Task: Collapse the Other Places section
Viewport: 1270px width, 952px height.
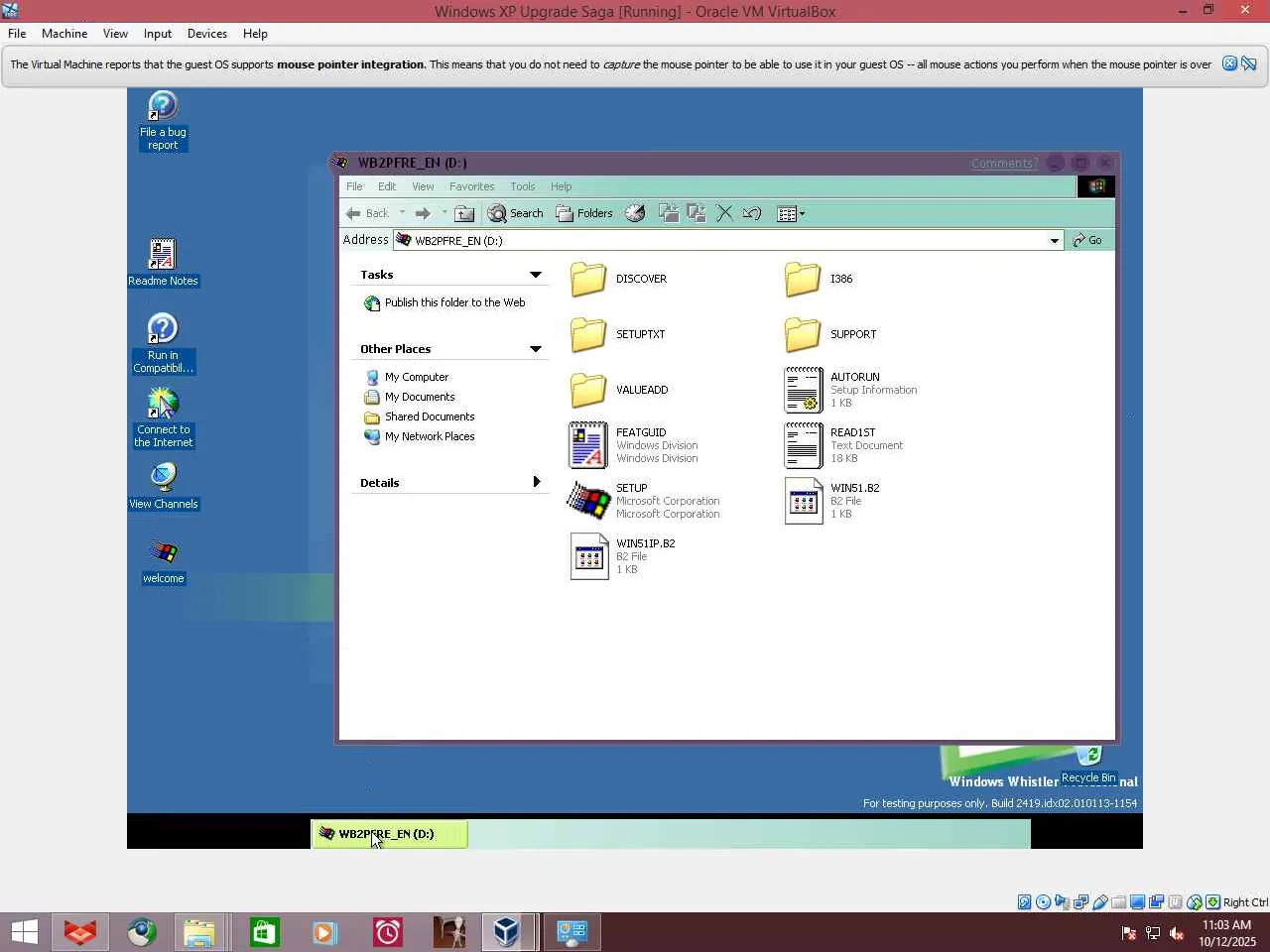Action: click(536, 349)
